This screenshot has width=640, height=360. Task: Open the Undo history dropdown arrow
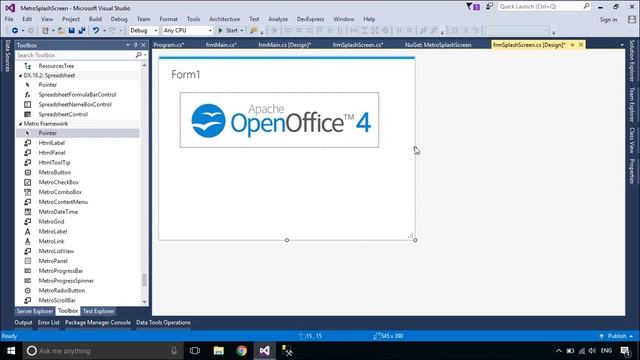104,31
